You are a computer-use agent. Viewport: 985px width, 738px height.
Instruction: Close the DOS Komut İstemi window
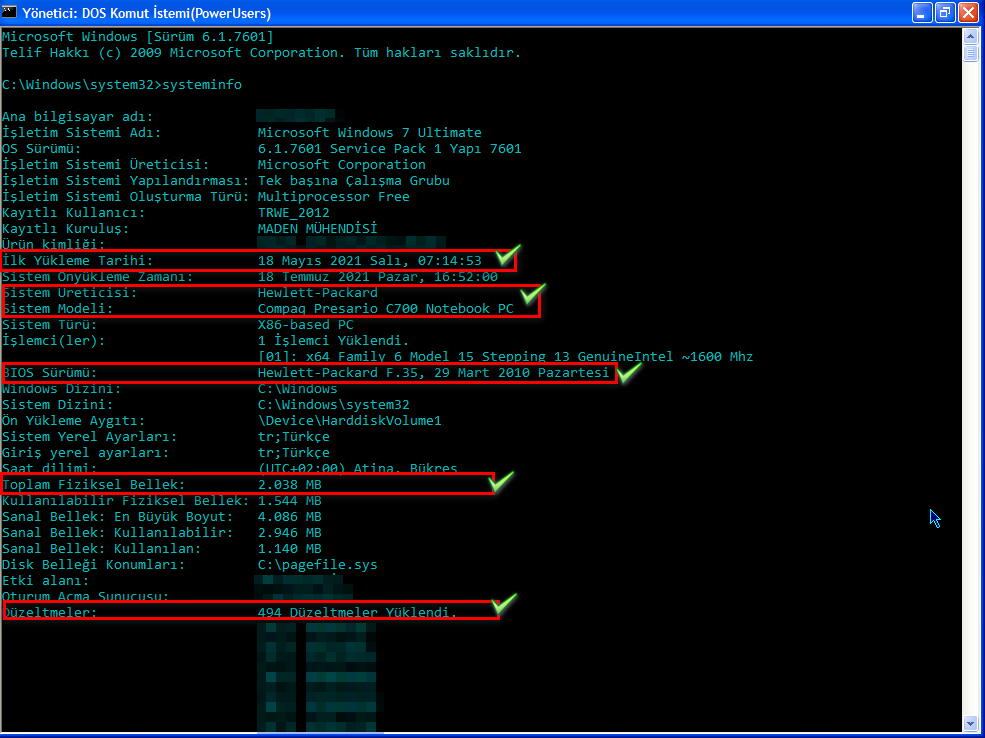(x=968, y=12)
